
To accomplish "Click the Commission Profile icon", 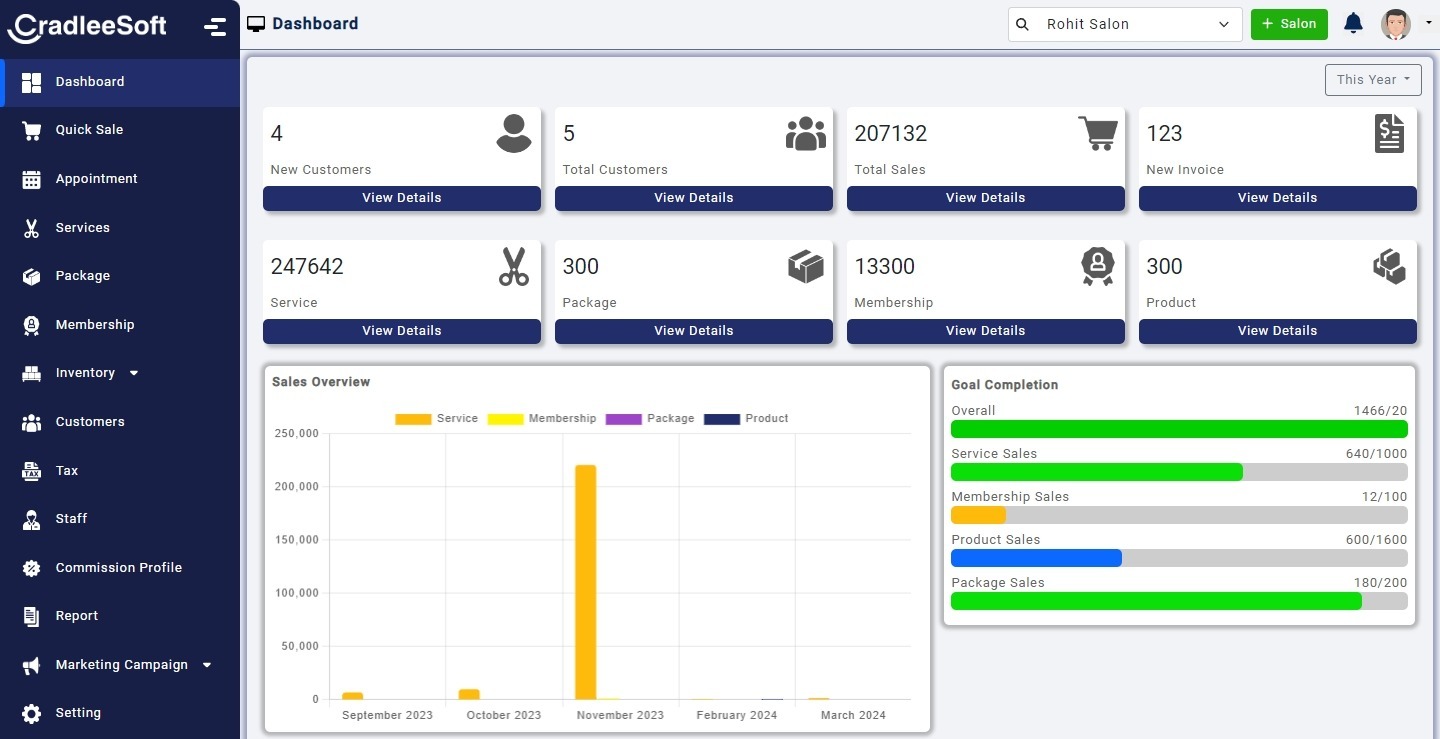I will point(30,567).
